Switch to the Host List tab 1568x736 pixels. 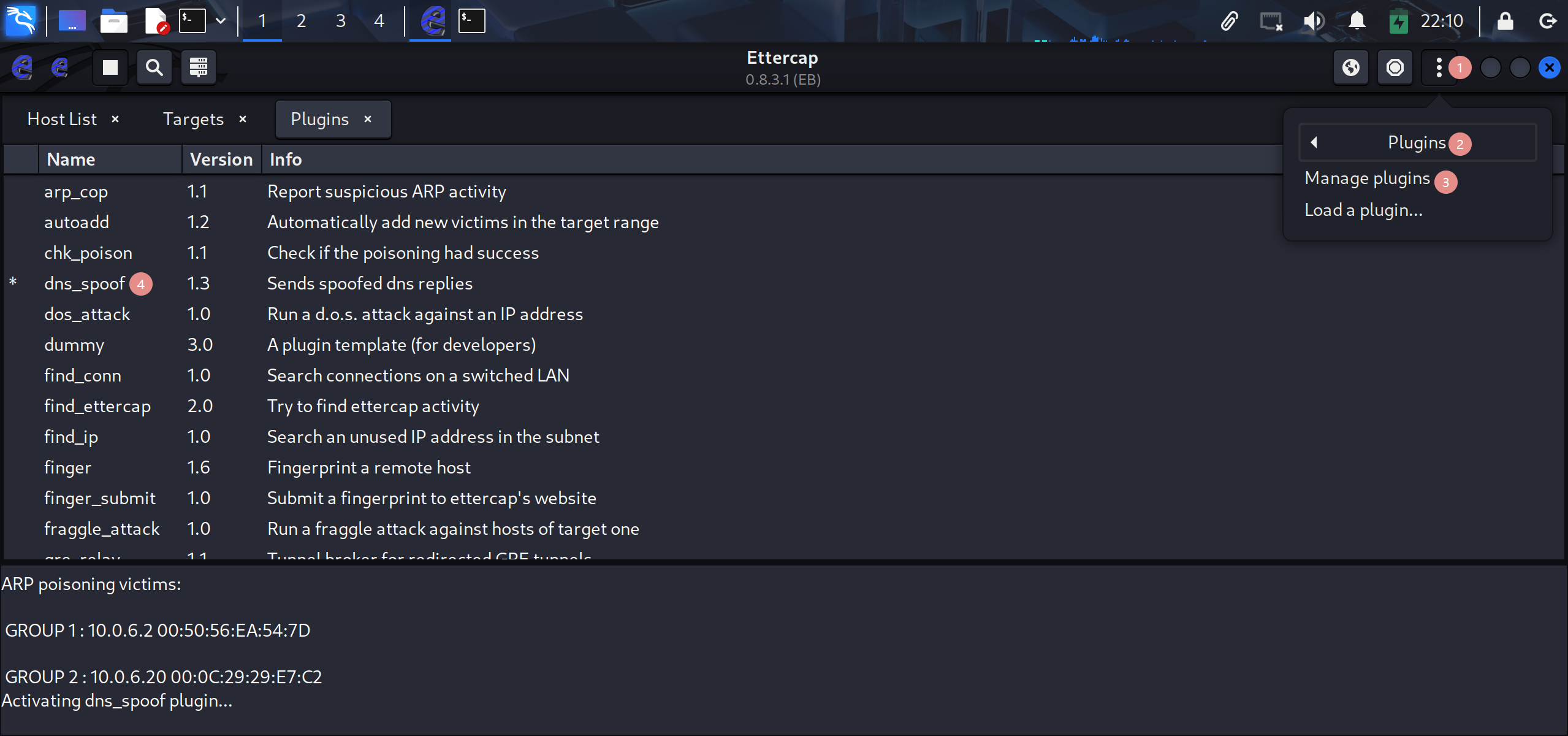63,119
